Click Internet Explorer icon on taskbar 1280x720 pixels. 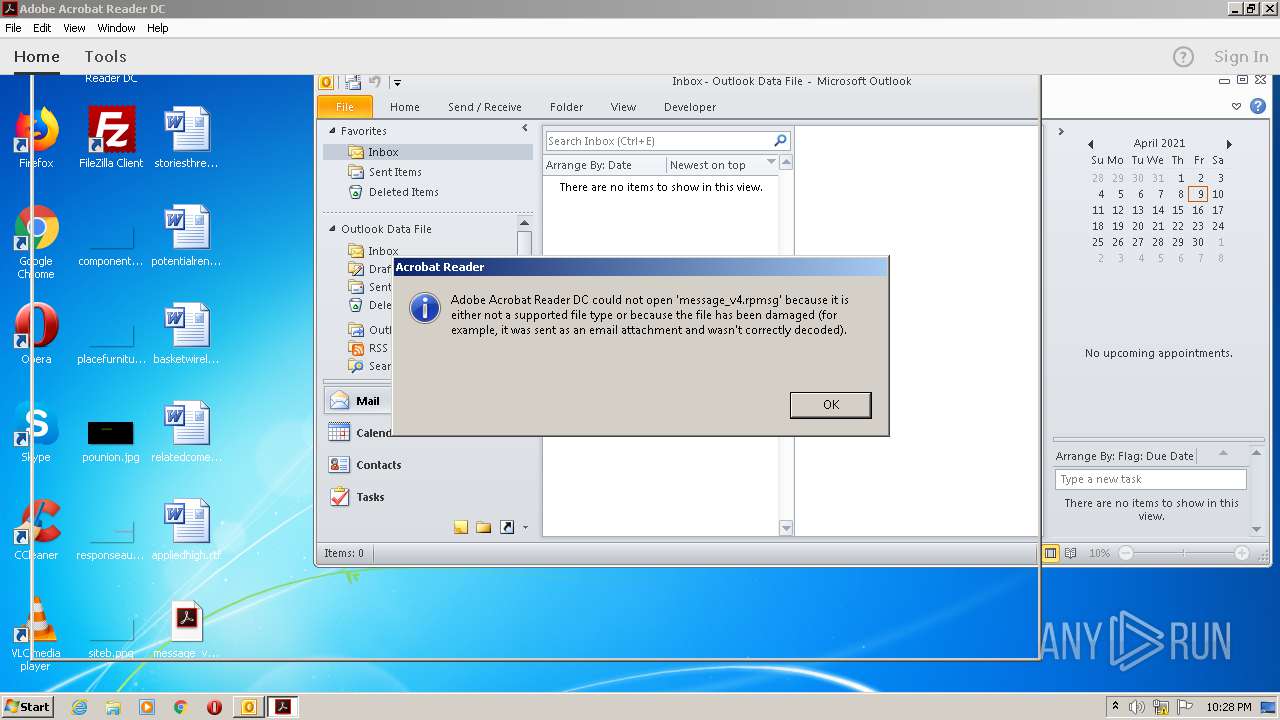(x=79, y=707)
